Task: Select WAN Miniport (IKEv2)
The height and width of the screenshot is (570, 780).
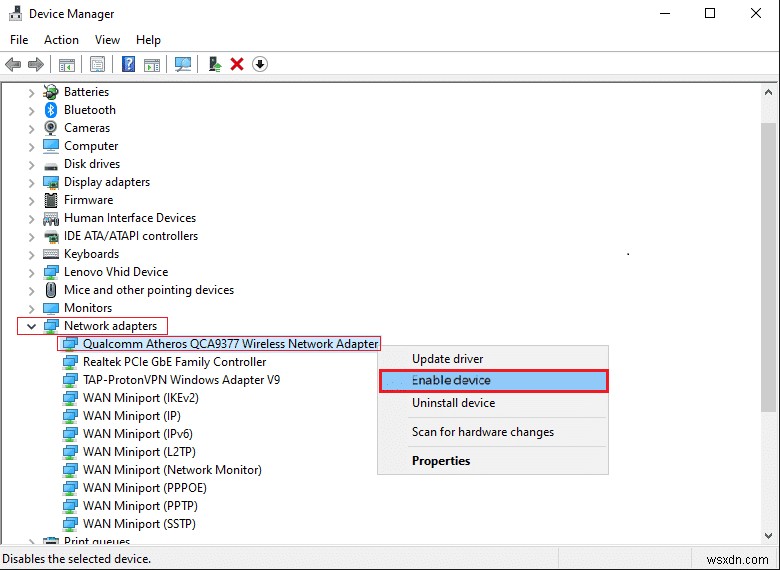Action: click(x=141, y=398)
